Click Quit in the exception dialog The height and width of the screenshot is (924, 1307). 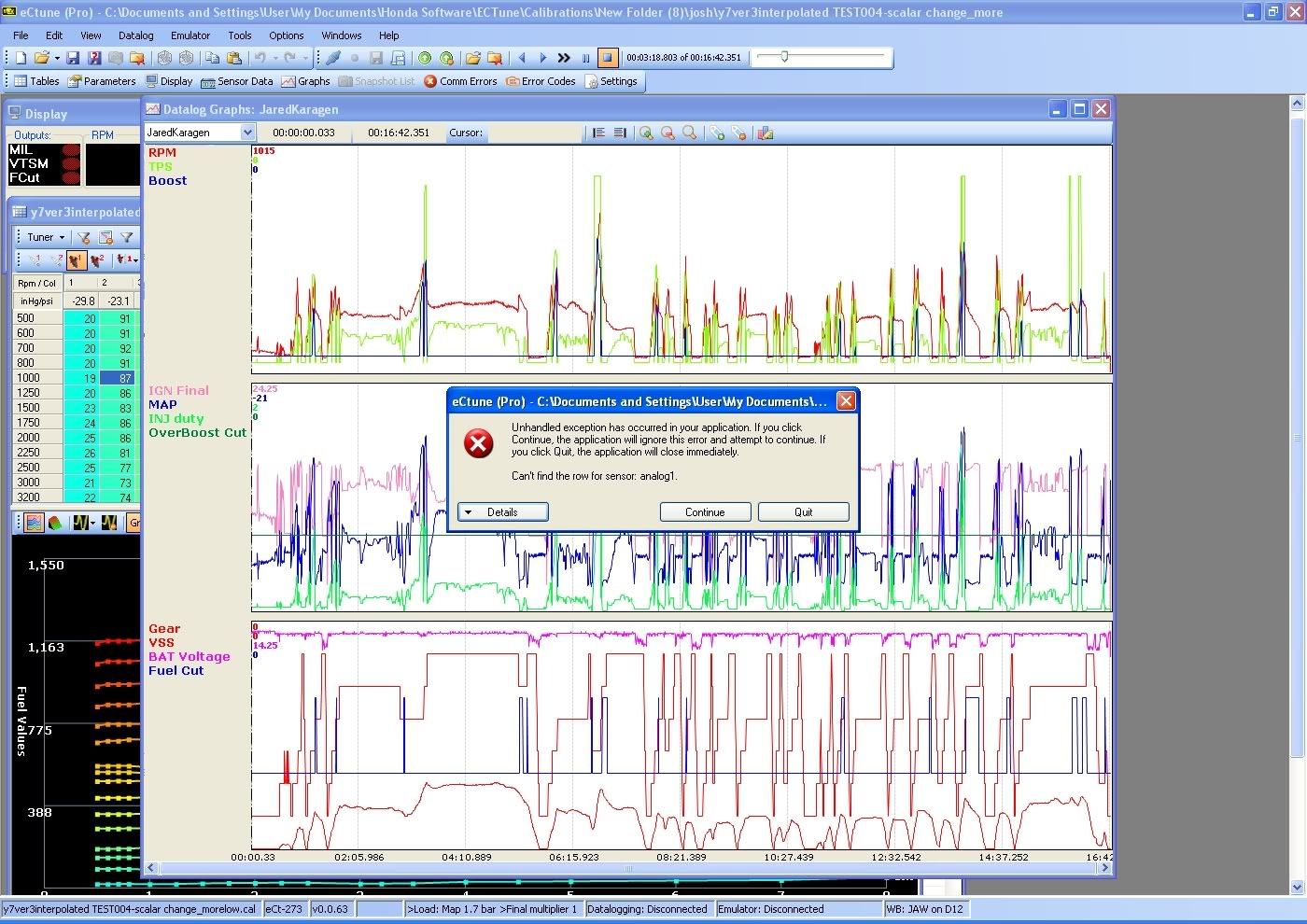tap(803, 511)
